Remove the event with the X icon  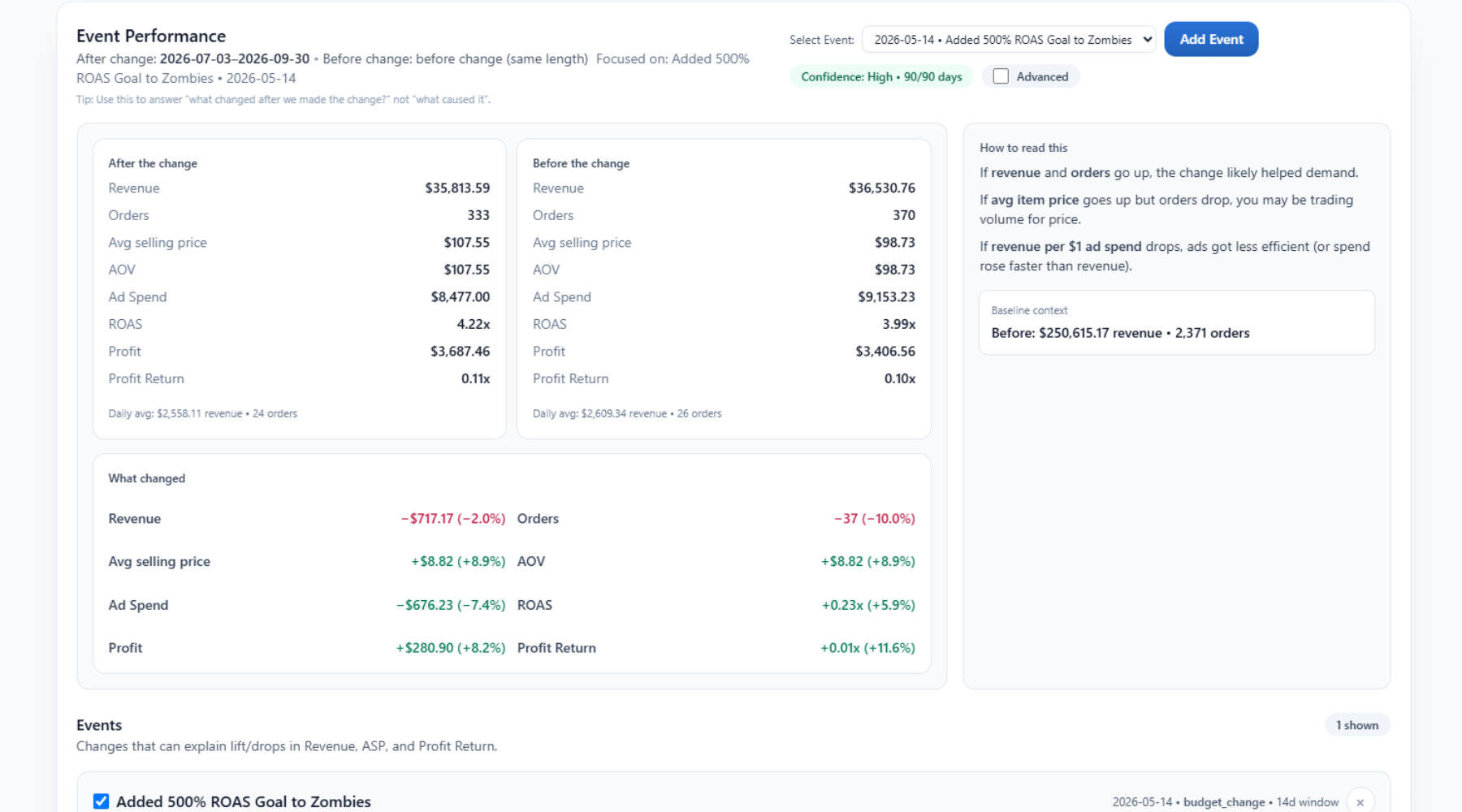click(1360, 801)
